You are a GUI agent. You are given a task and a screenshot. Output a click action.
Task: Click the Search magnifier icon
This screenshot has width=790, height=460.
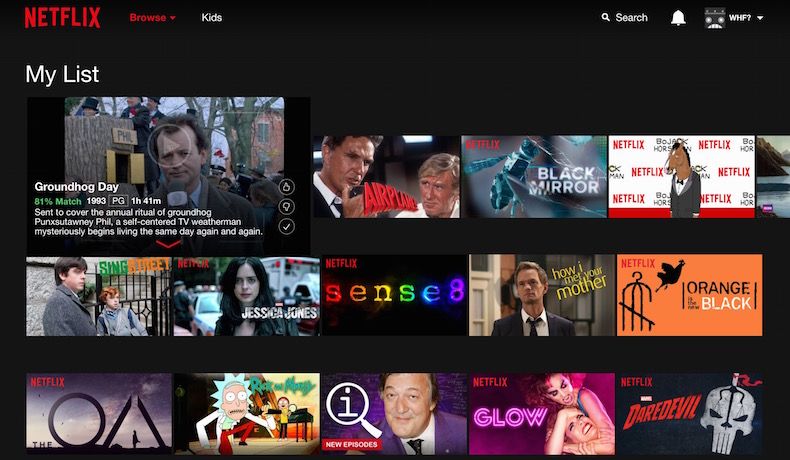(x=605, y=17)
